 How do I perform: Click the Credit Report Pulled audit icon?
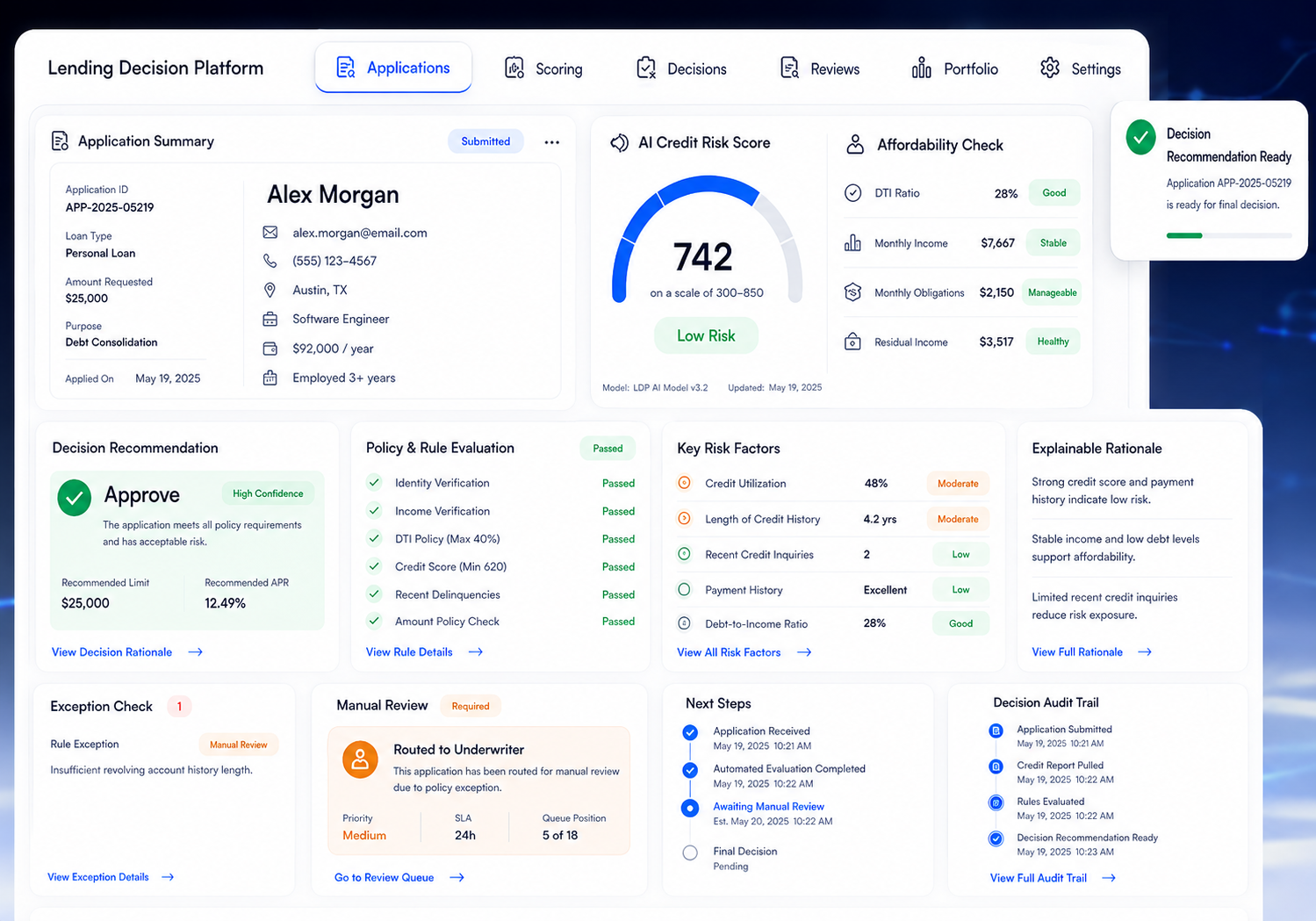click(x=996, y=766)
